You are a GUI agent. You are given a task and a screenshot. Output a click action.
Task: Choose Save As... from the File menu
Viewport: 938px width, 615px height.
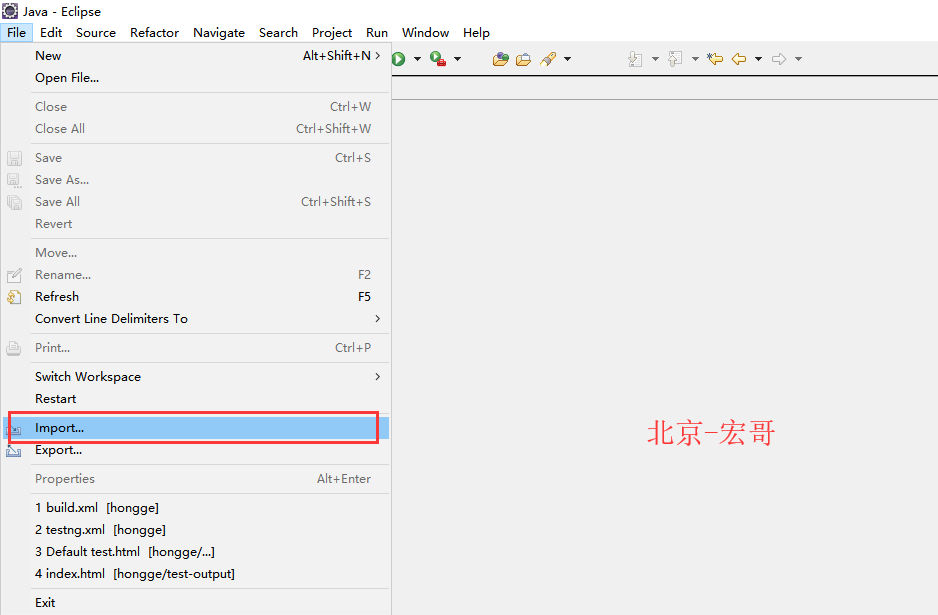(196, 180)
